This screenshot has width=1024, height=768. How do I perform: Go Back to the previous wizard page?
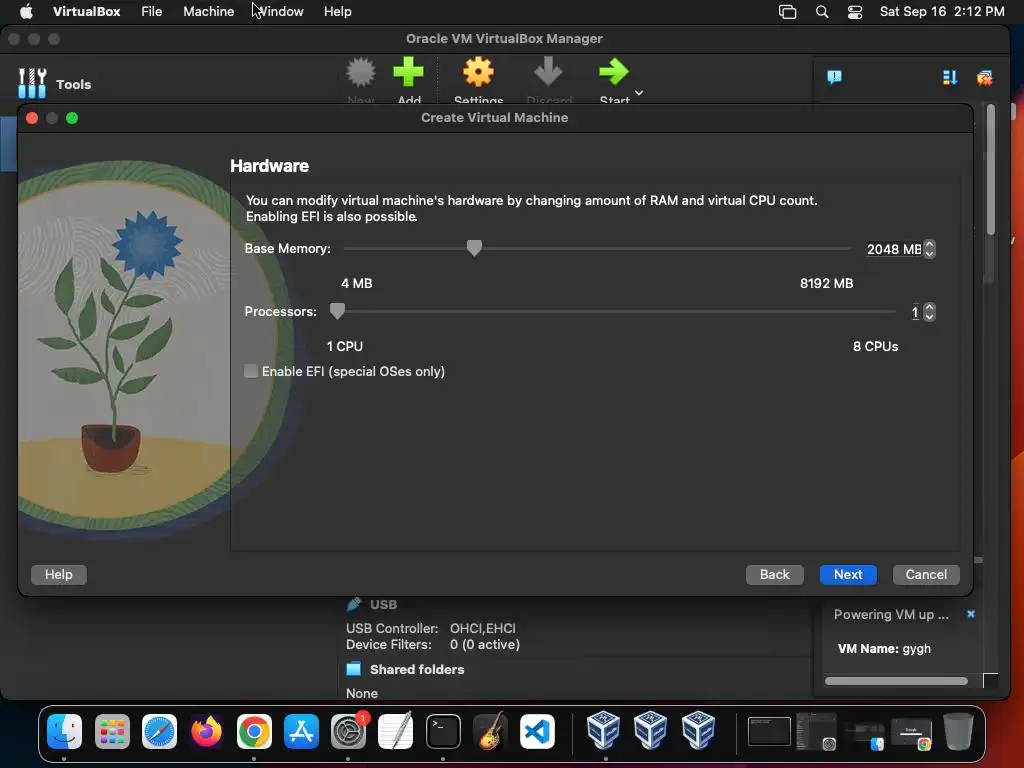click(775, 575)
